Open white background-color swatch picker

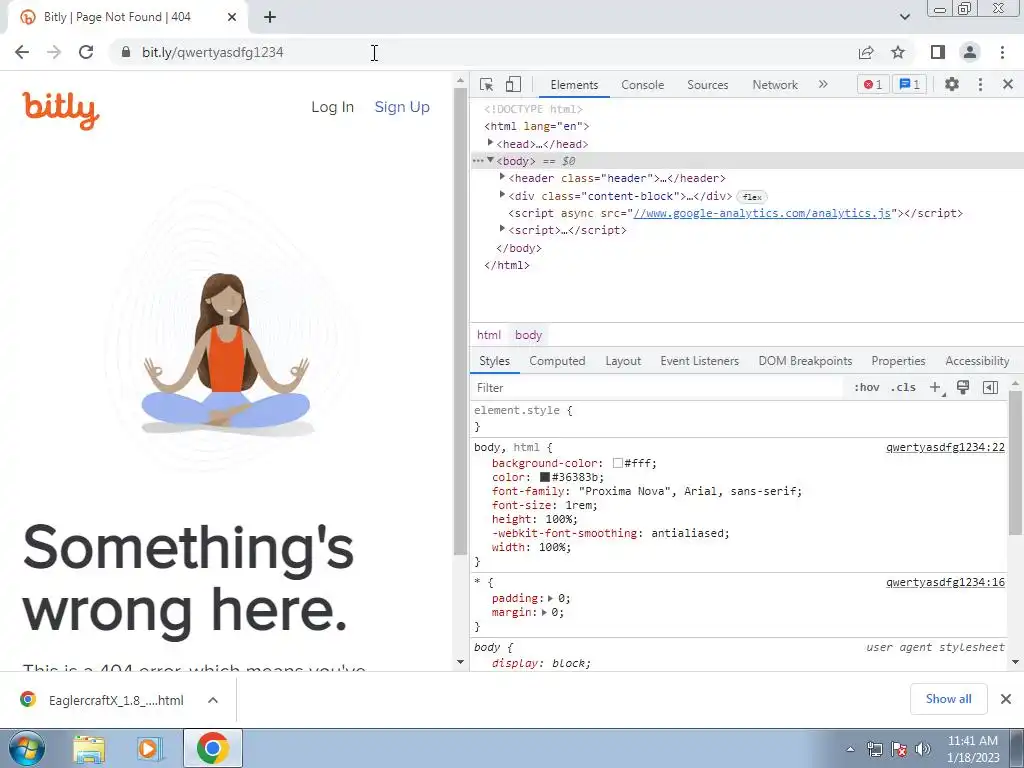click(617, 463)
